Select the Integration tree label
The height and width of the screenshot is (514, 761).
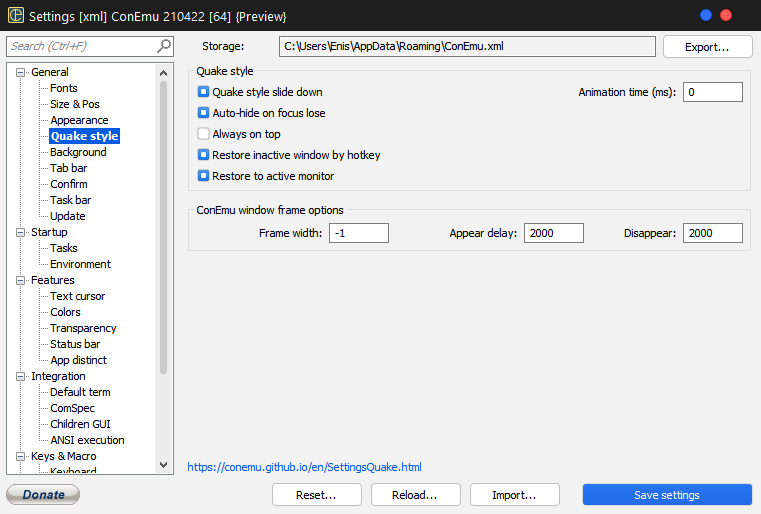tap(58, 376)
